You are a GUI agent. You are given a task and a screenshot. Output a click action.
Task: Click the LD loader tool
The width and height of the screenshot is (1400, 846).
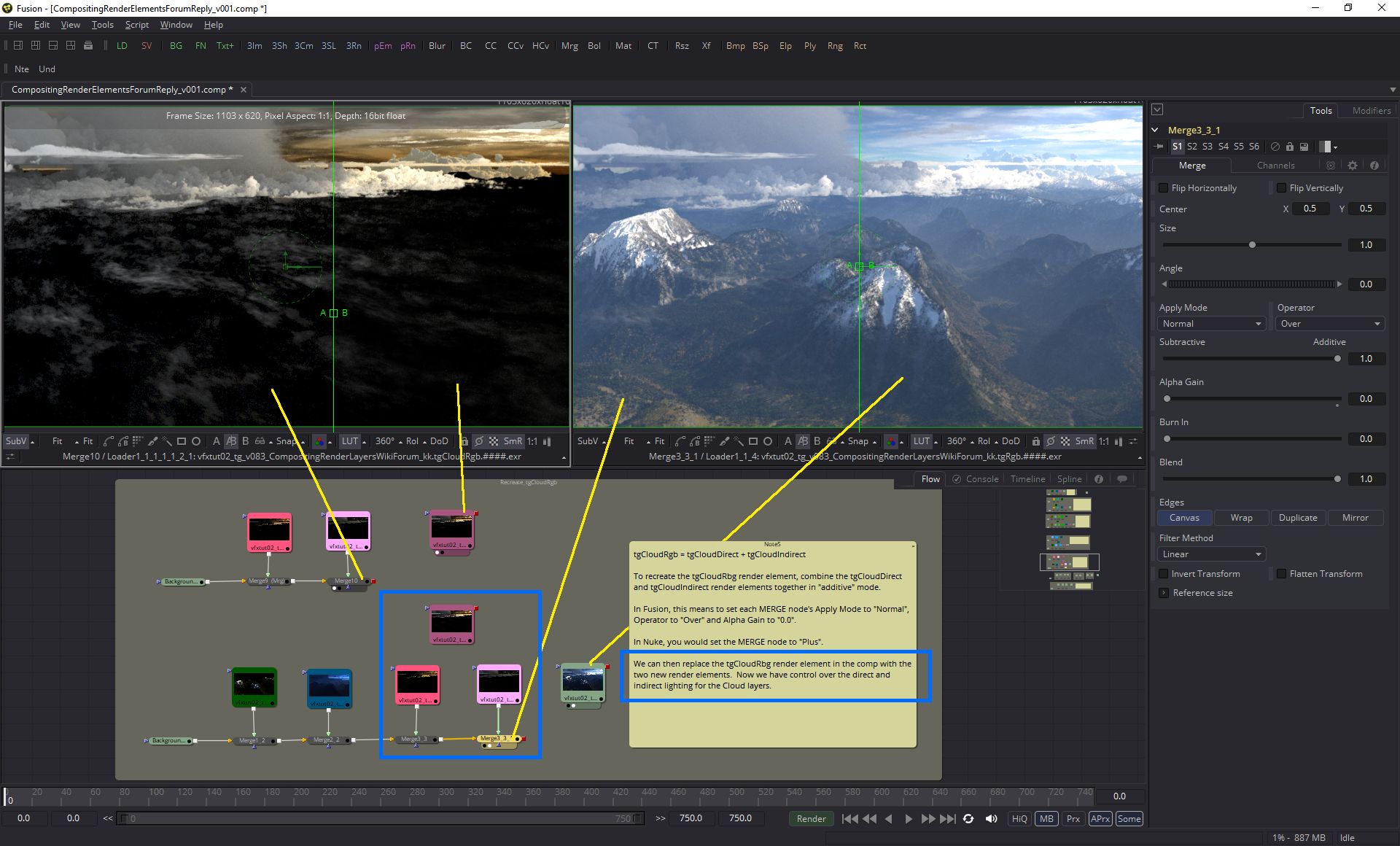122,45
